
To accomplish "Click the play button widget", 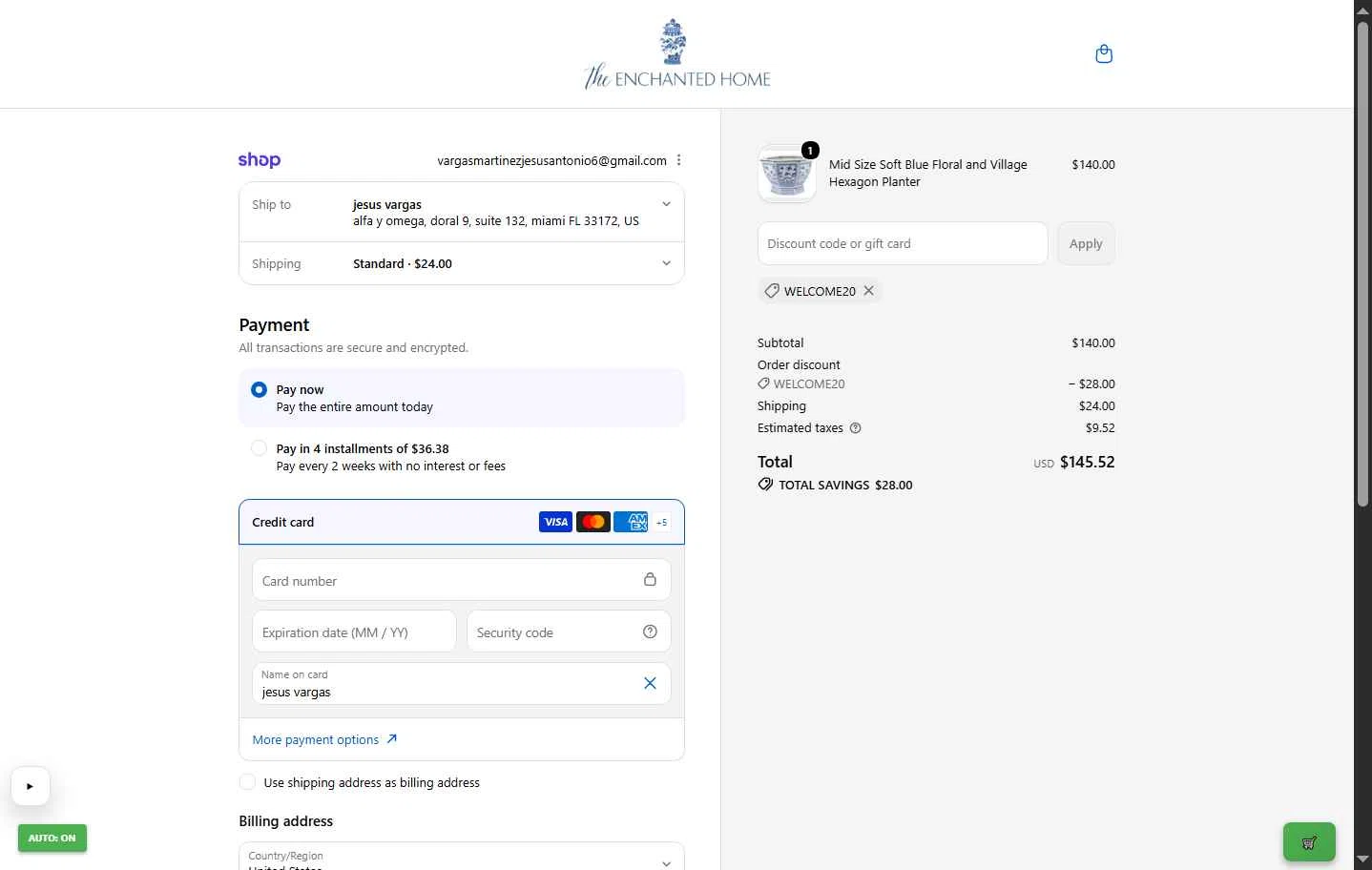I will click(31, 787).
